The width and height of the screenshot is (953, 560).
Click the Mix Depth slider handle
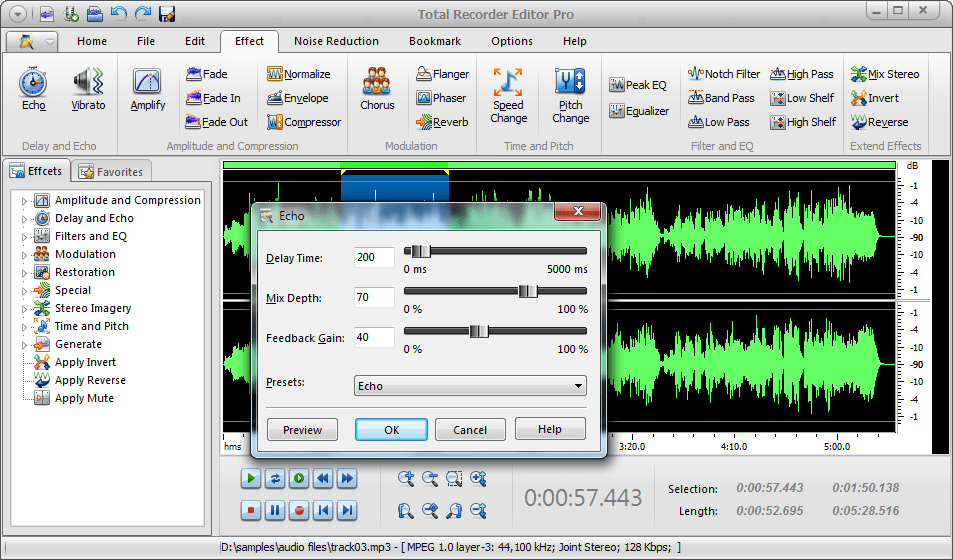528,291
